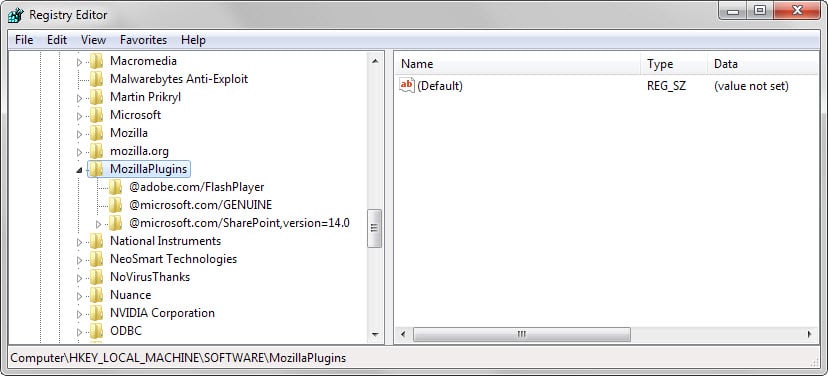Click the Type column header
828x376 pixels.
[674, 64]
